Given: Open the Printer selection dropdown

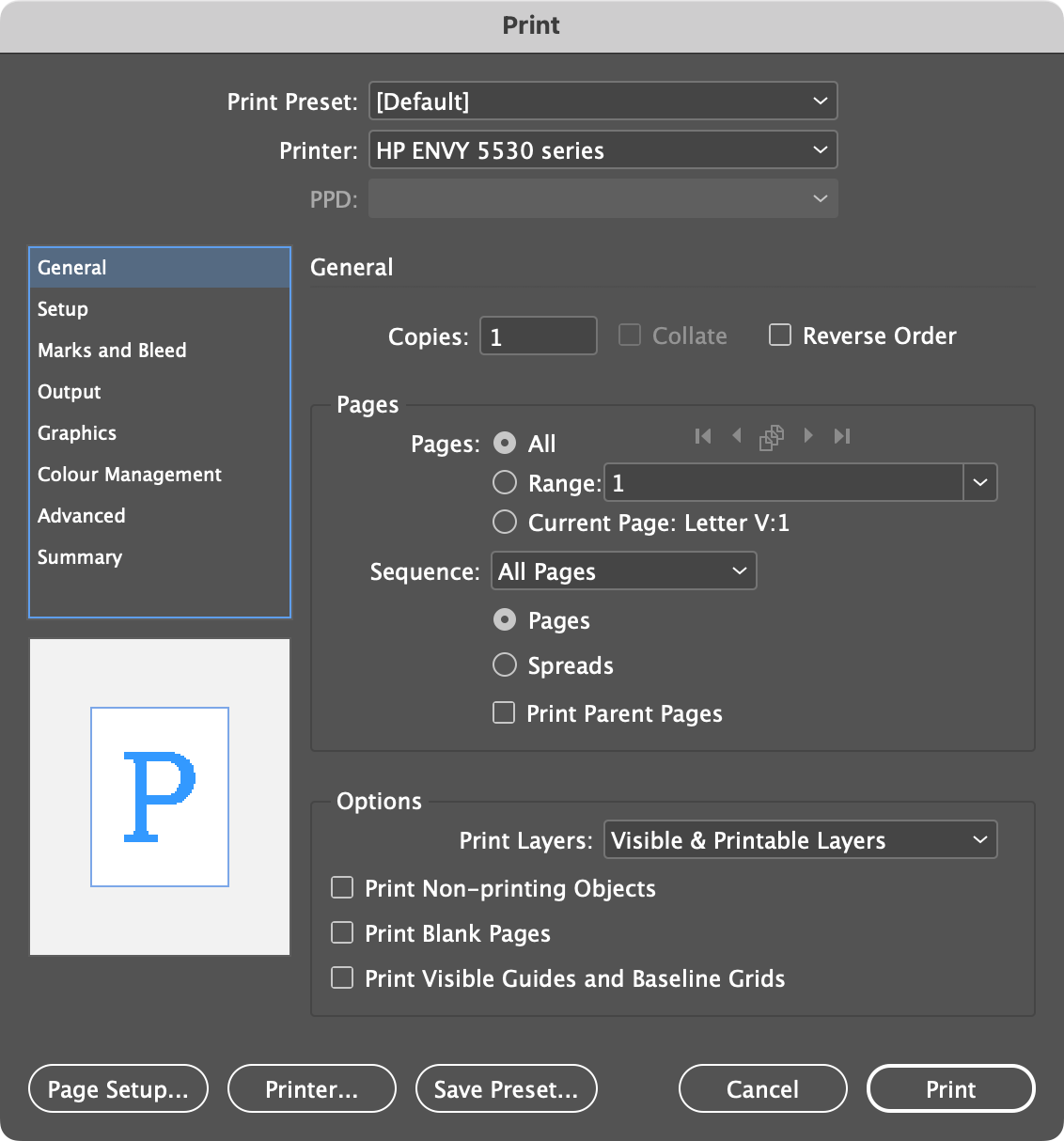Looking at the screenshot, I should pos(602,149).
